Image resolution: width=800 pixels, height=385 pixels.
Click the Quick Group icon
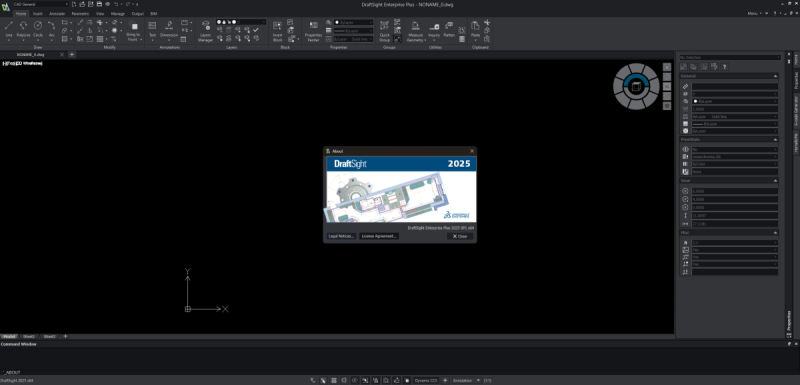click(385, 31)
